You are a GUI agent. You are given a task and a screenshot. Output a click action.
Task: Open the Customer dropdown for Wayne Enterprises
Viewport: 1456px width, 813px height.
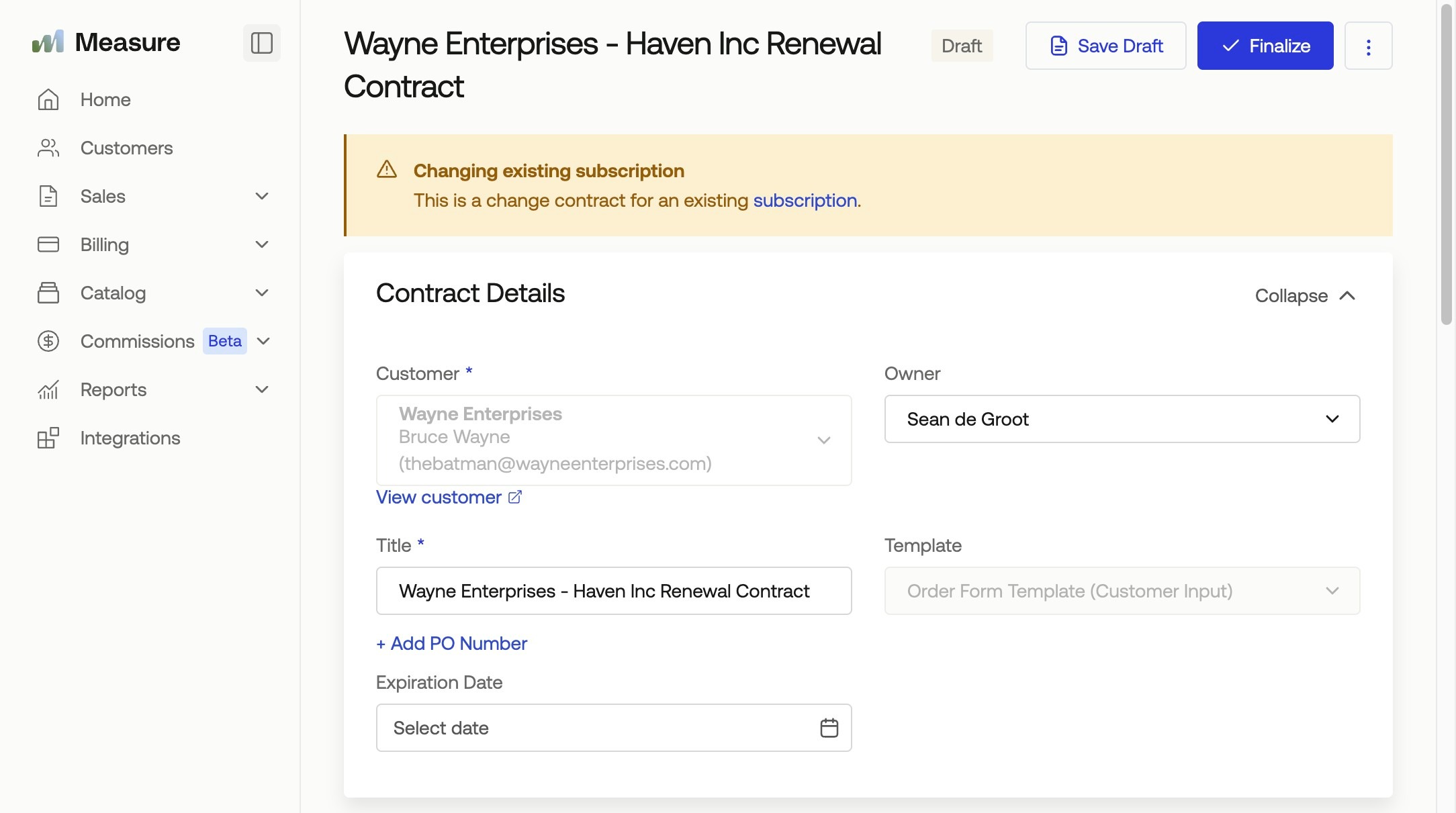614,440
